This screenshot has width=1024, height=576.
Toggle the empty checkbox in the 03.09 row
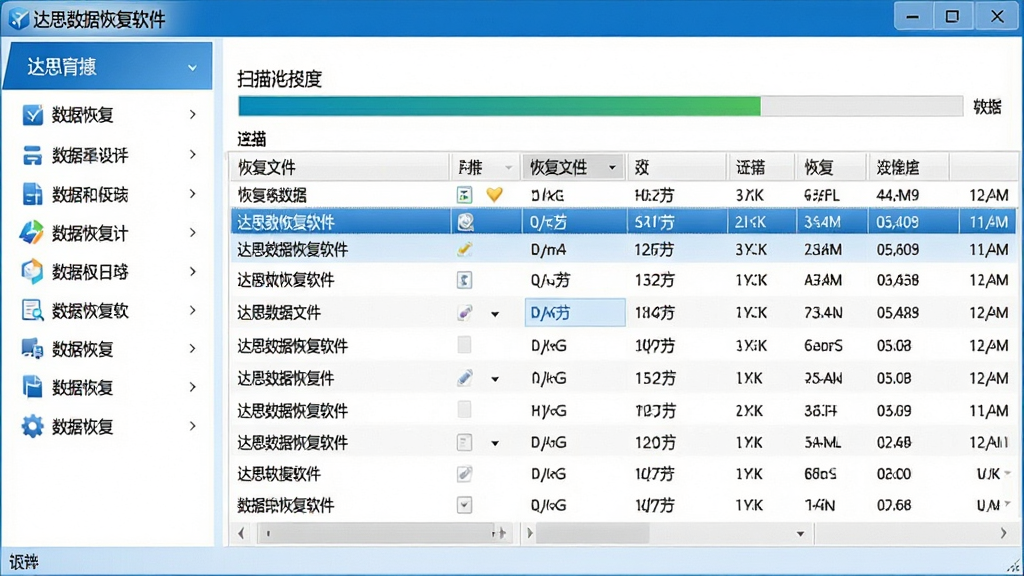(464, 410)
